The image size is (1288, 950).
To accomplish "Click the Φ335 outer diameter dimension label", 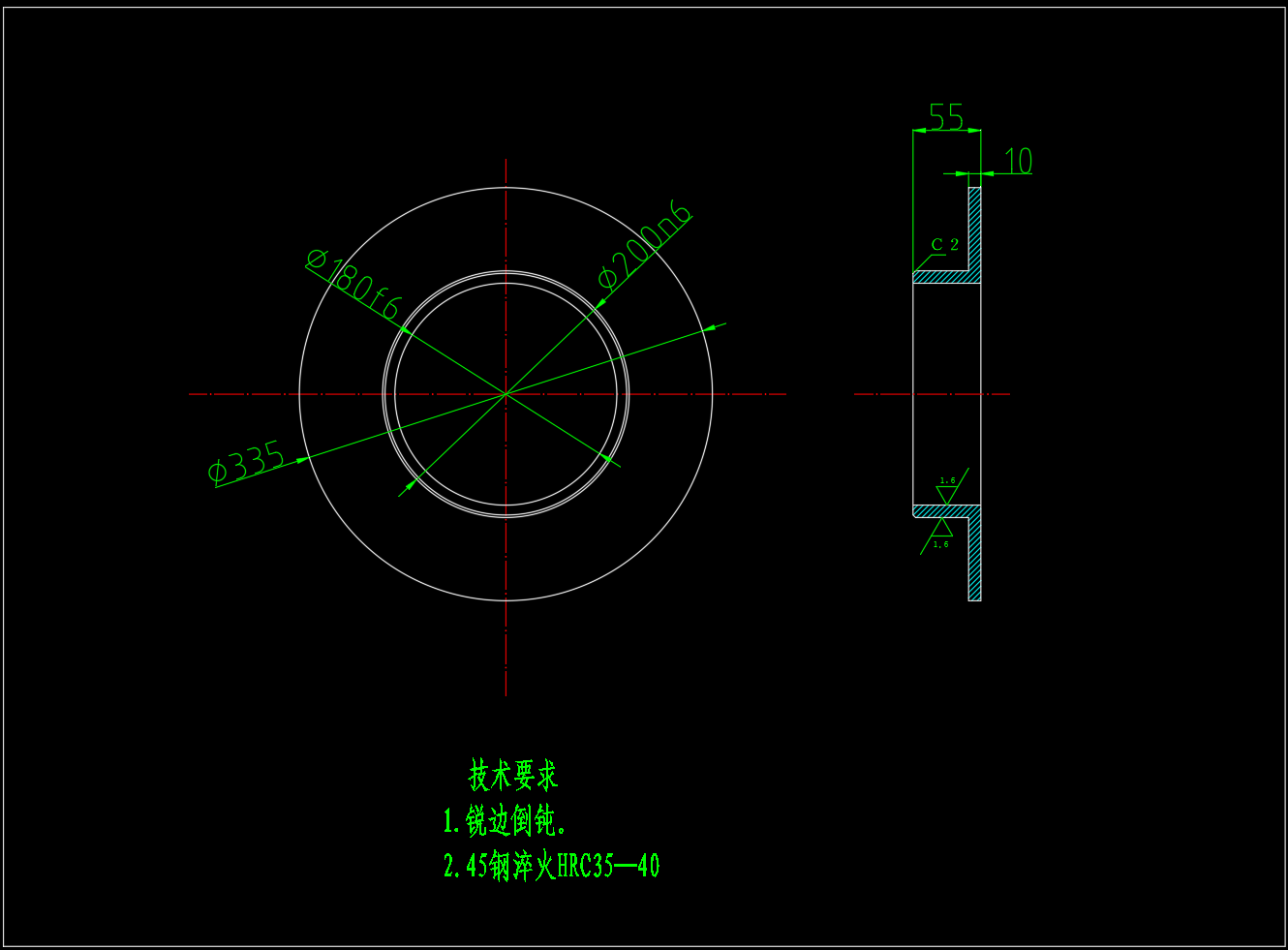I will point(247,463).
